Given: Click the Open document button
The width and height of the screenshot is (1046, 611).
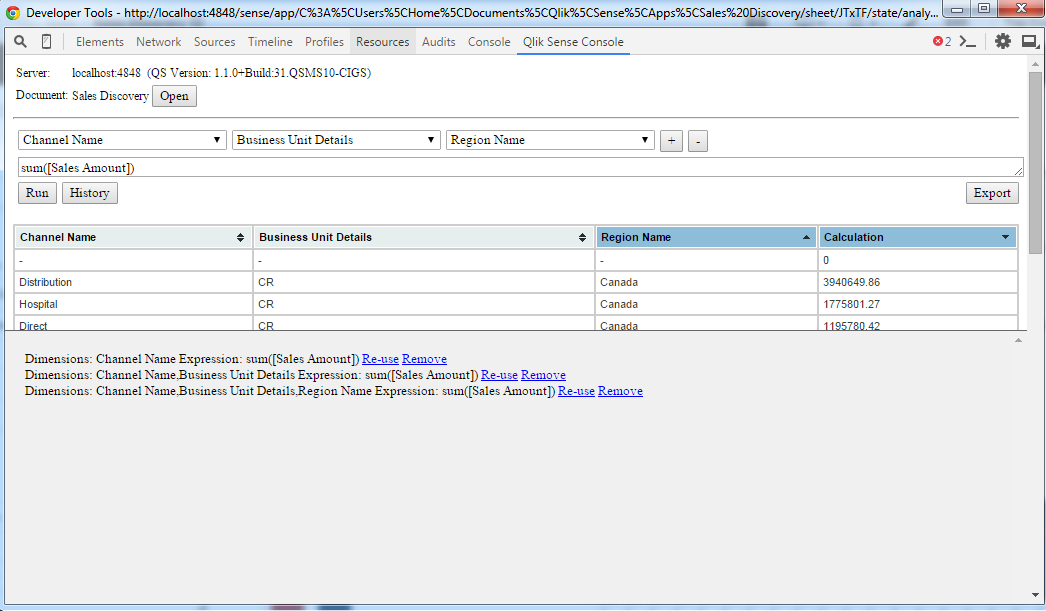Looking at the screenshot, I should pyautogui.click(x=174, y=96).
